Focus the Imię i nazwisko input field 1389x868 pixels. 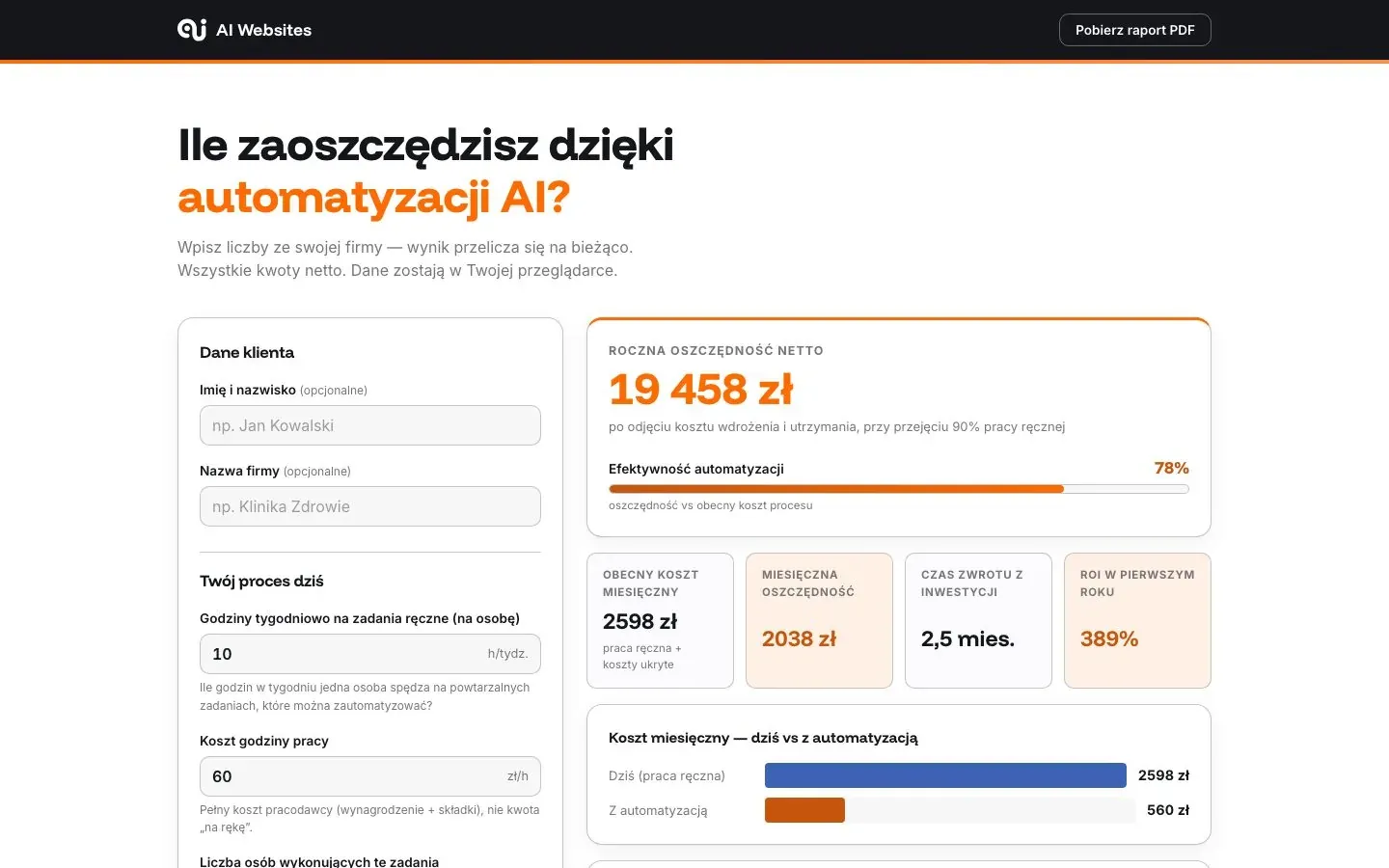tap(370, 425)
